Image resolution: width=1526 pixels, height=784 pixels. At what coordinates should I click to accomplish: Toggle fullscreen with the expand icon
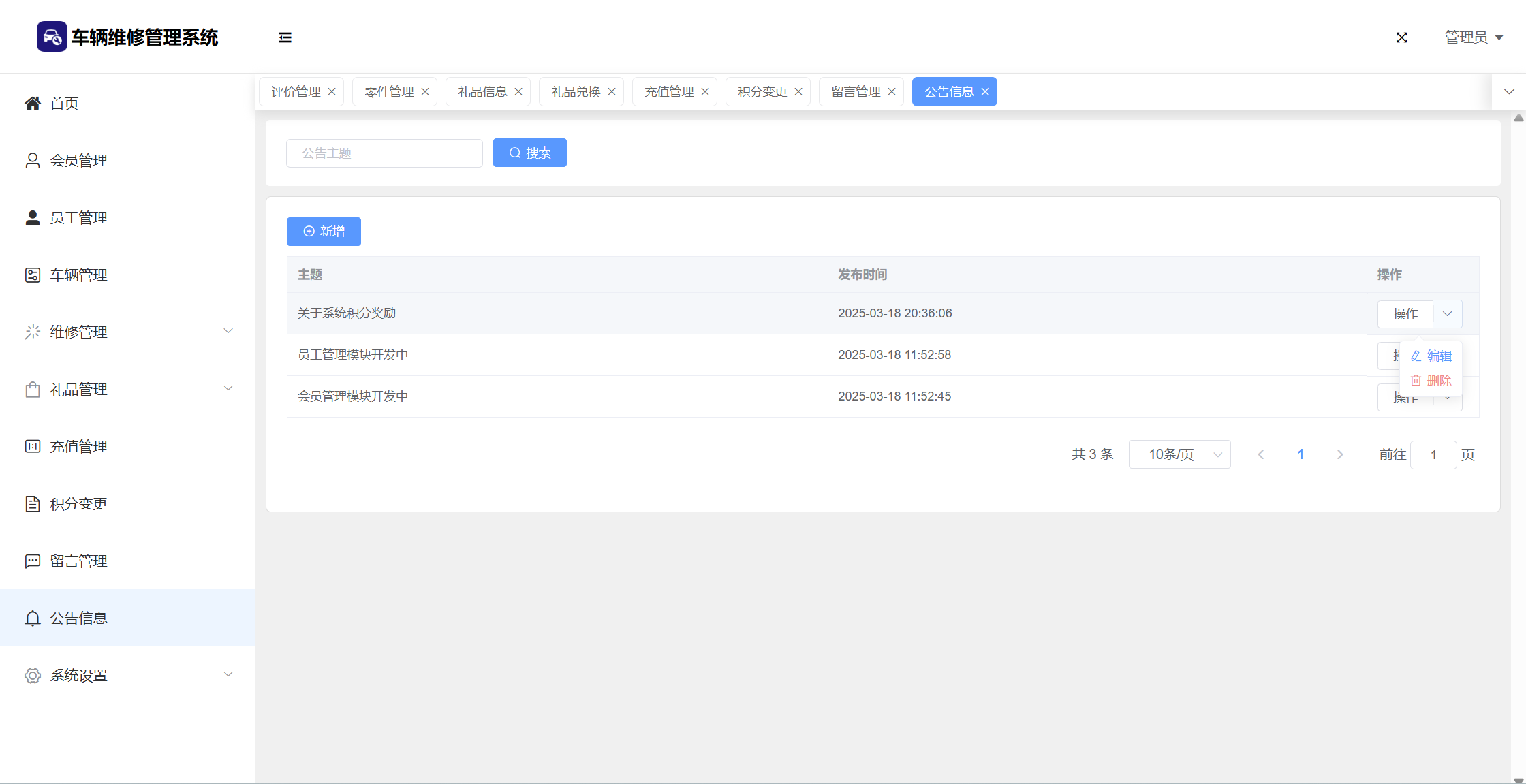[x=1401, y=37]
